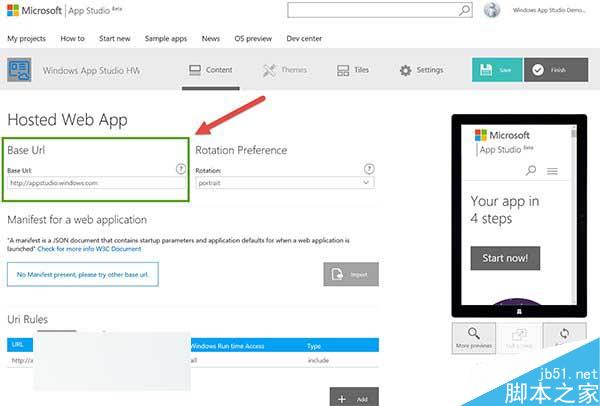The height and width of the screenshot is (406, 600).
Task: Click the Hosted Web App heading
Action: click(67, 120)
